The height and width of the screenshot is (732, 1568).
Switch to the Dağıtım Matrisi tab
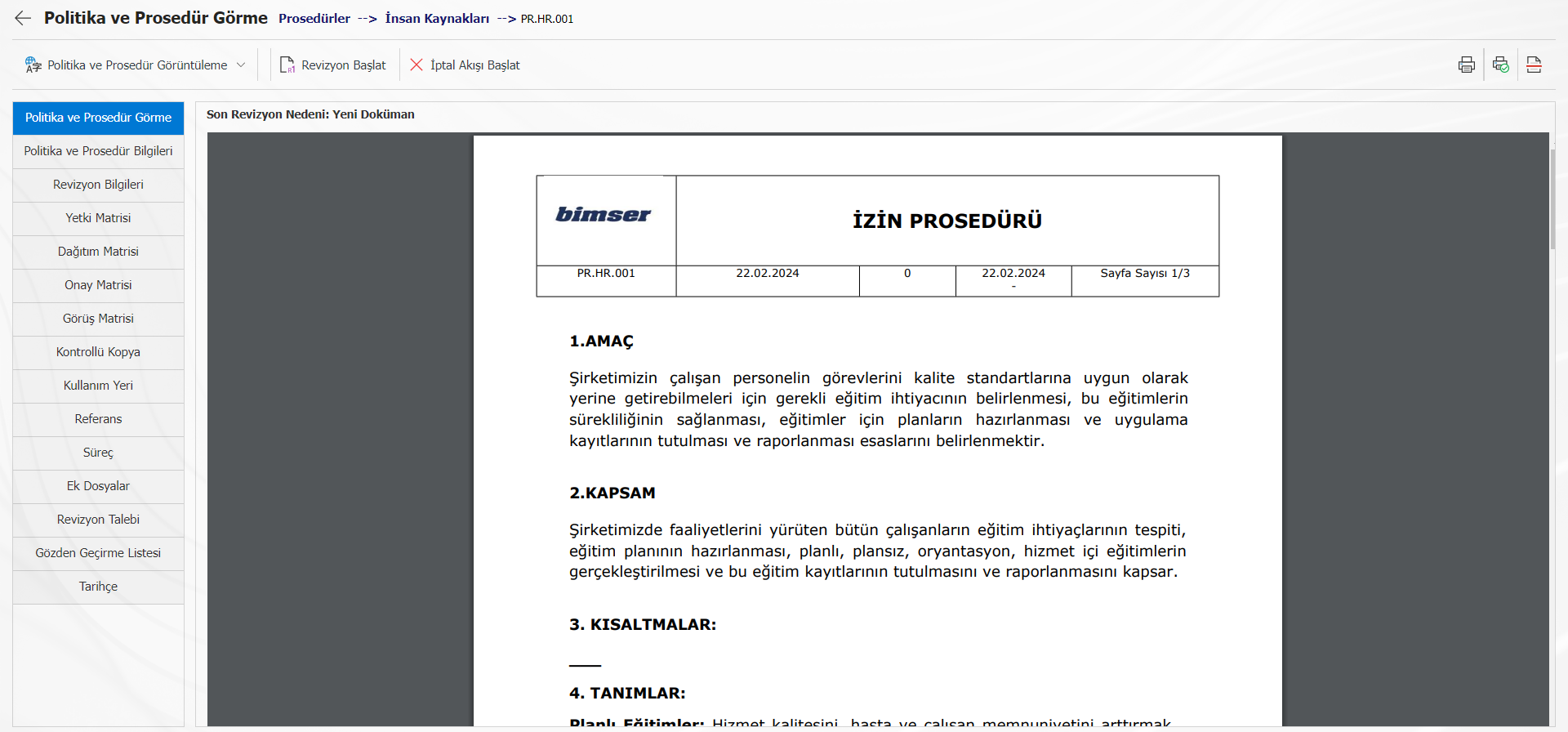(x=98, y=252)
